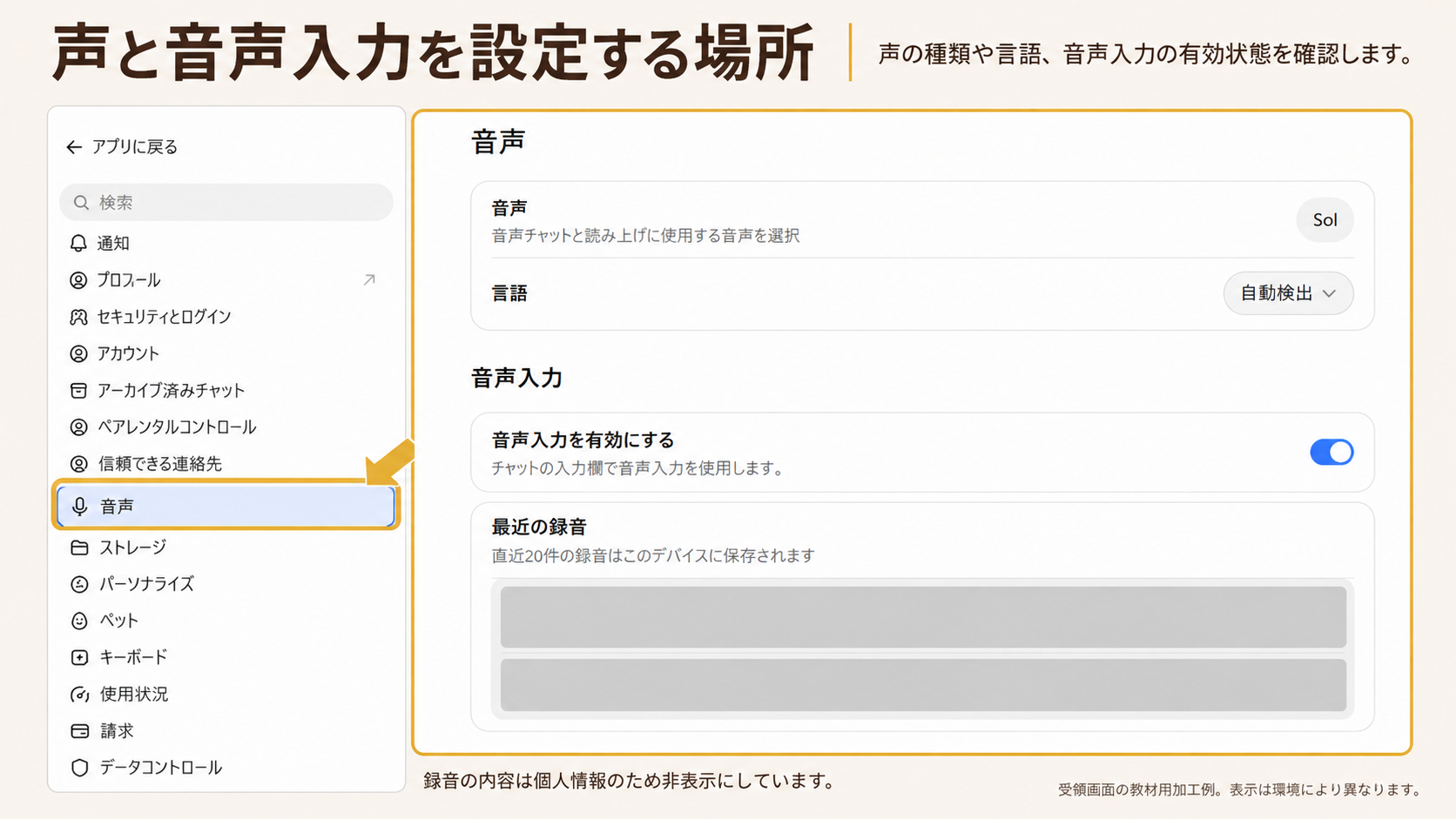Click the gauge icon beside 使用状況
Screen dimensions: 1456x819
point(79,695)
